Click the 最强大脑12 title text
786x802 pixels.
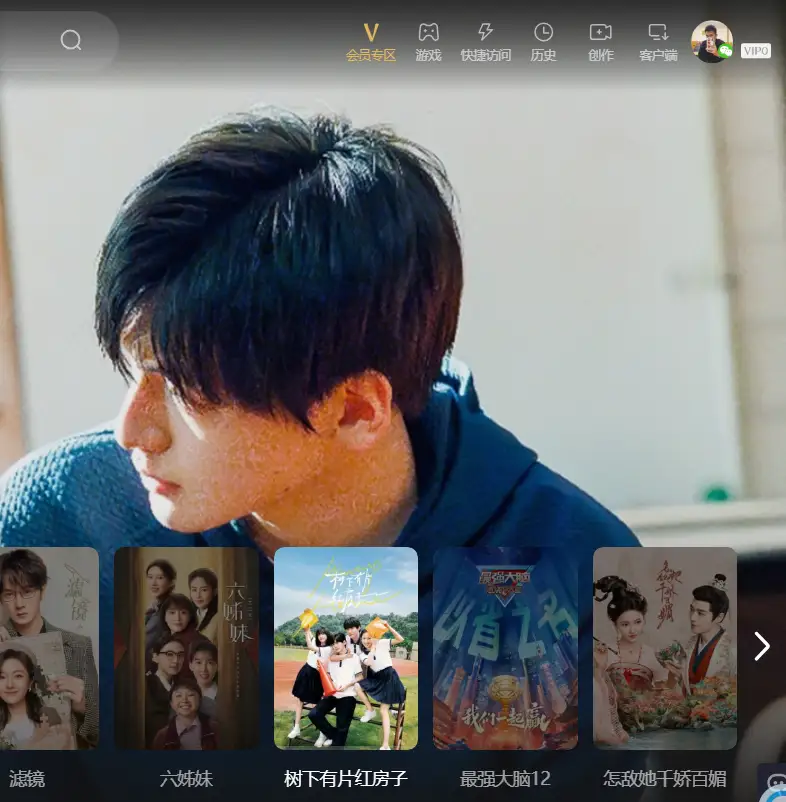(505, 779)
